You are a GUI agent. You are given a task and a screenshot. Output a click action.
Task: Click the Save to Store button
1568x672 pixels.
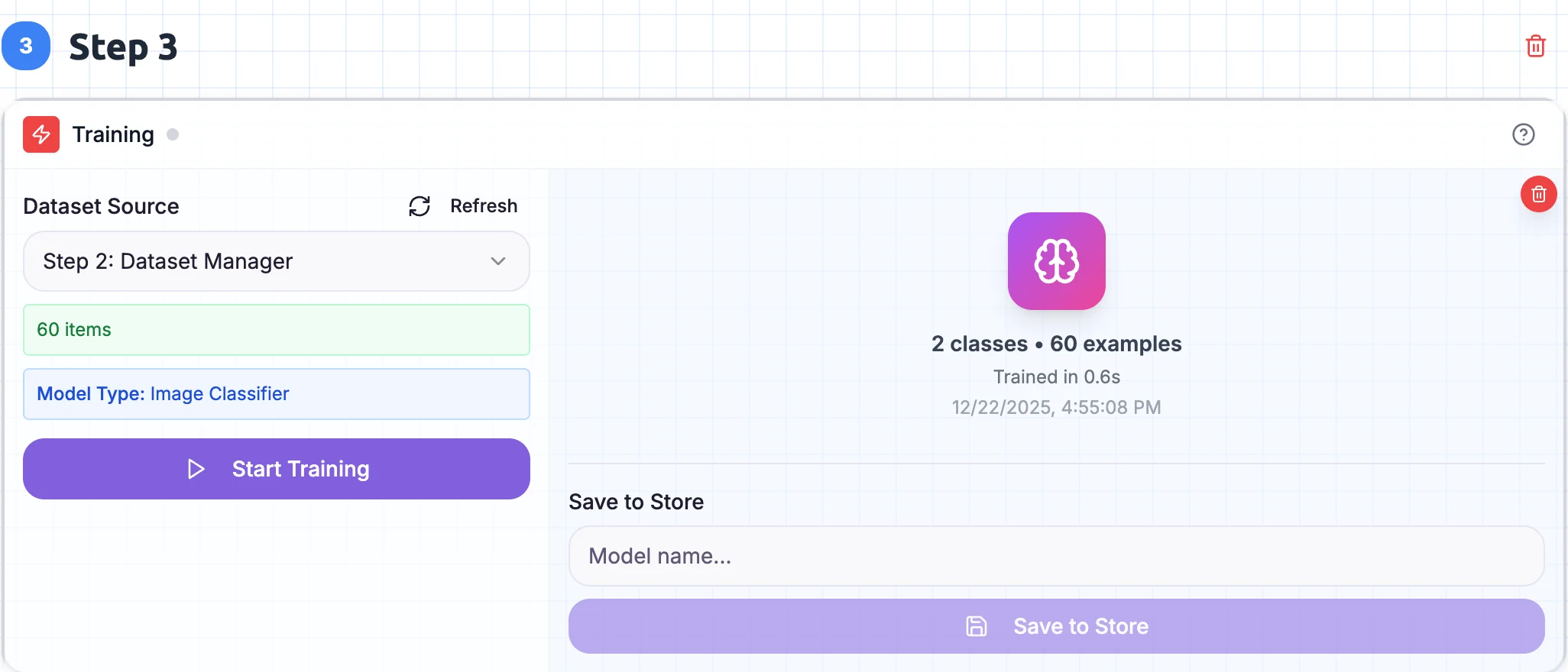(1055, 625)
